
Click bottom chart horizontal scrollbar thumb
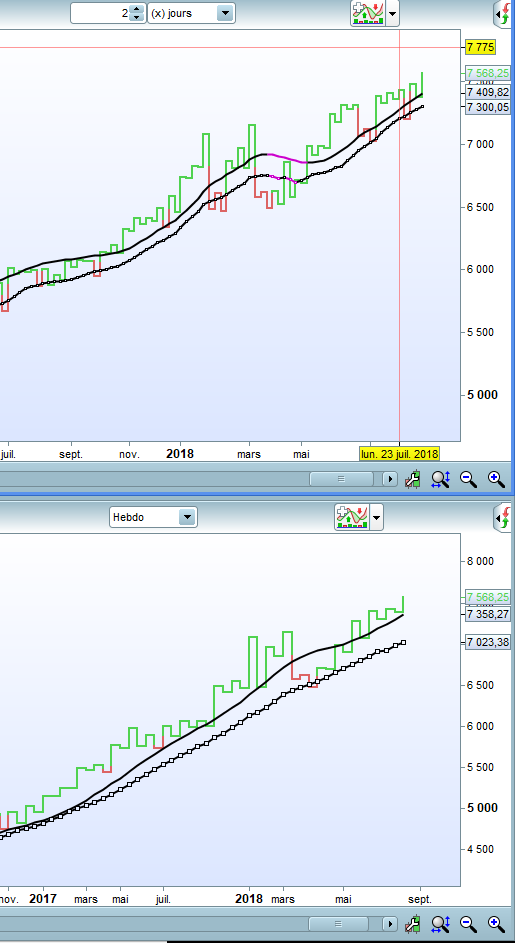pyautogui.click(x=338, y=923)
